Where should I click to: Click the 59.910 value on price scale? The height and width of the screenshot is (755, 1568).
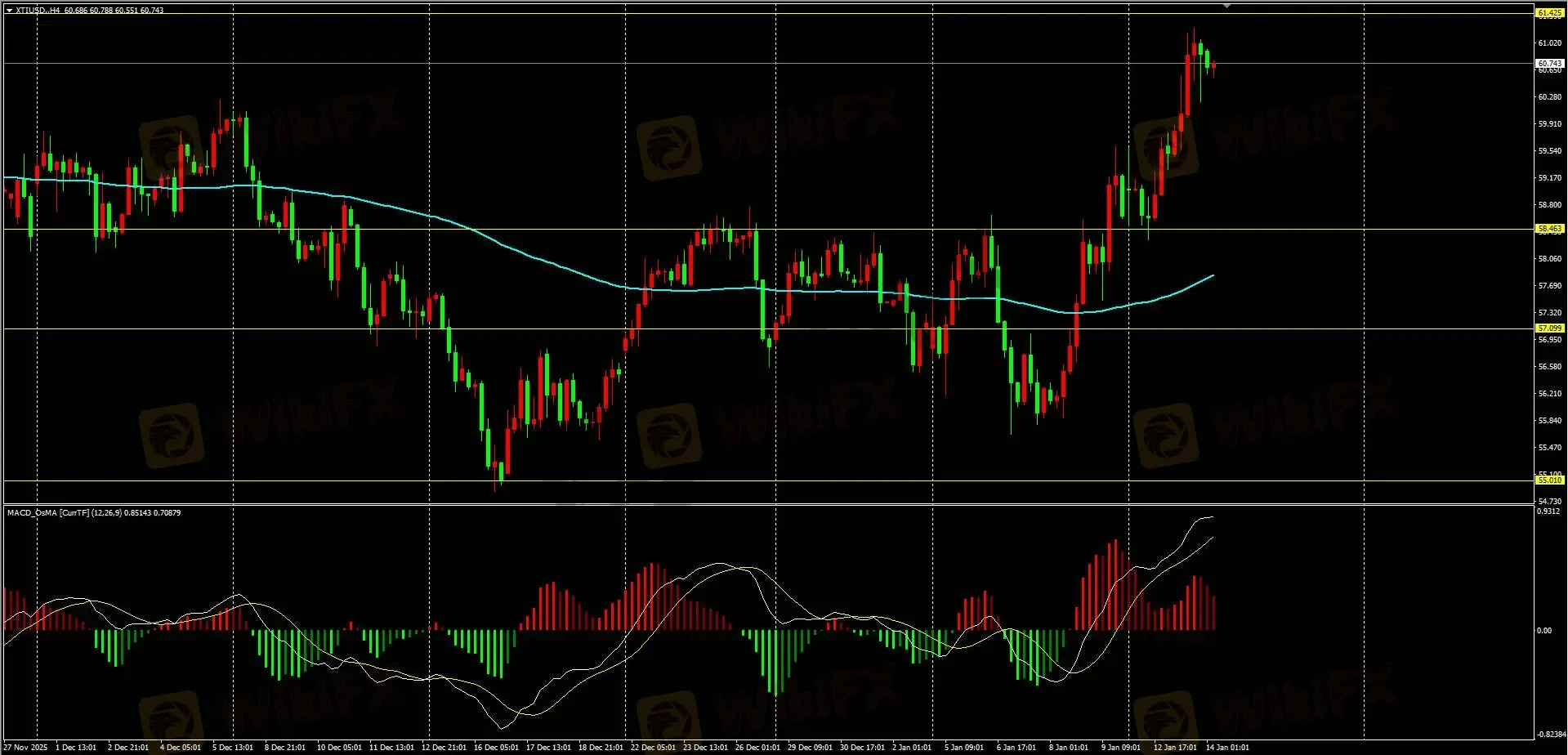click(1549, 124)
